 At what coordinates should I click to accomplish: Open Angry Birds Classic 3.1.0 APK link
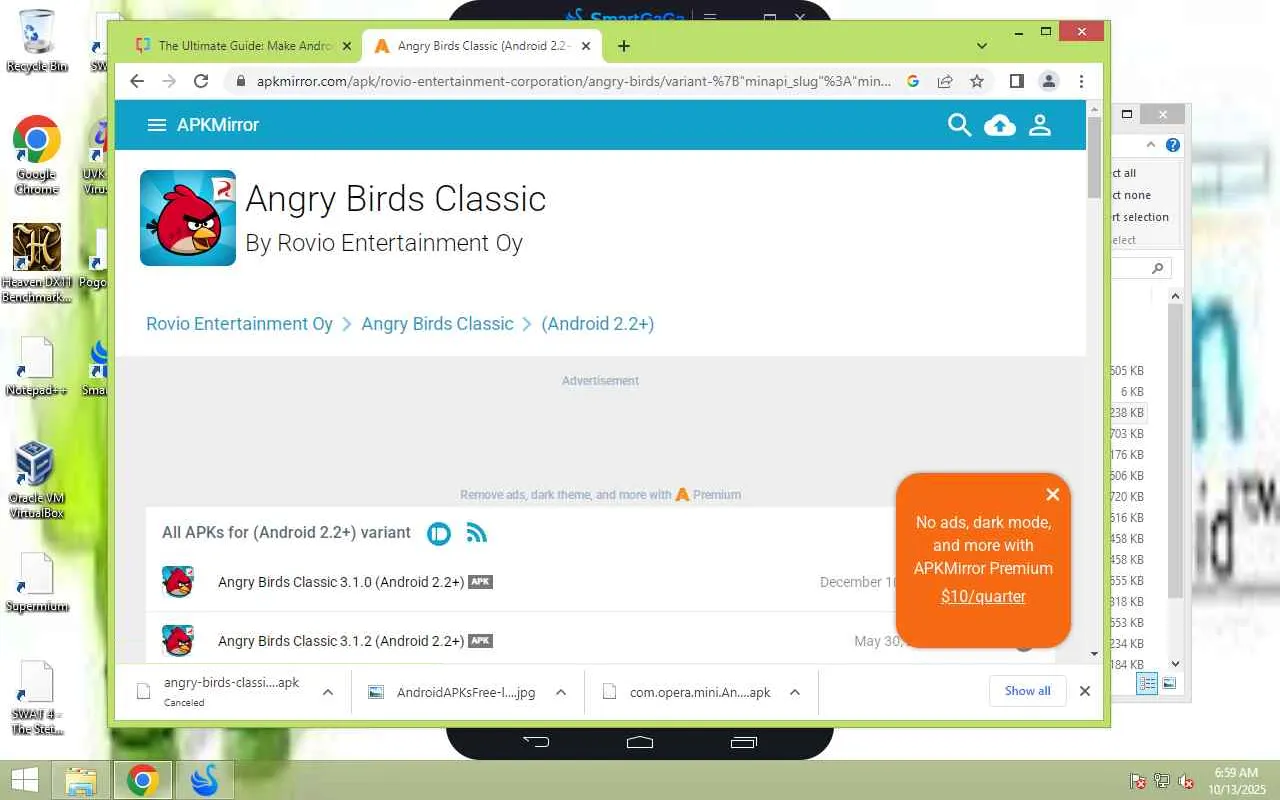(341, 582)
